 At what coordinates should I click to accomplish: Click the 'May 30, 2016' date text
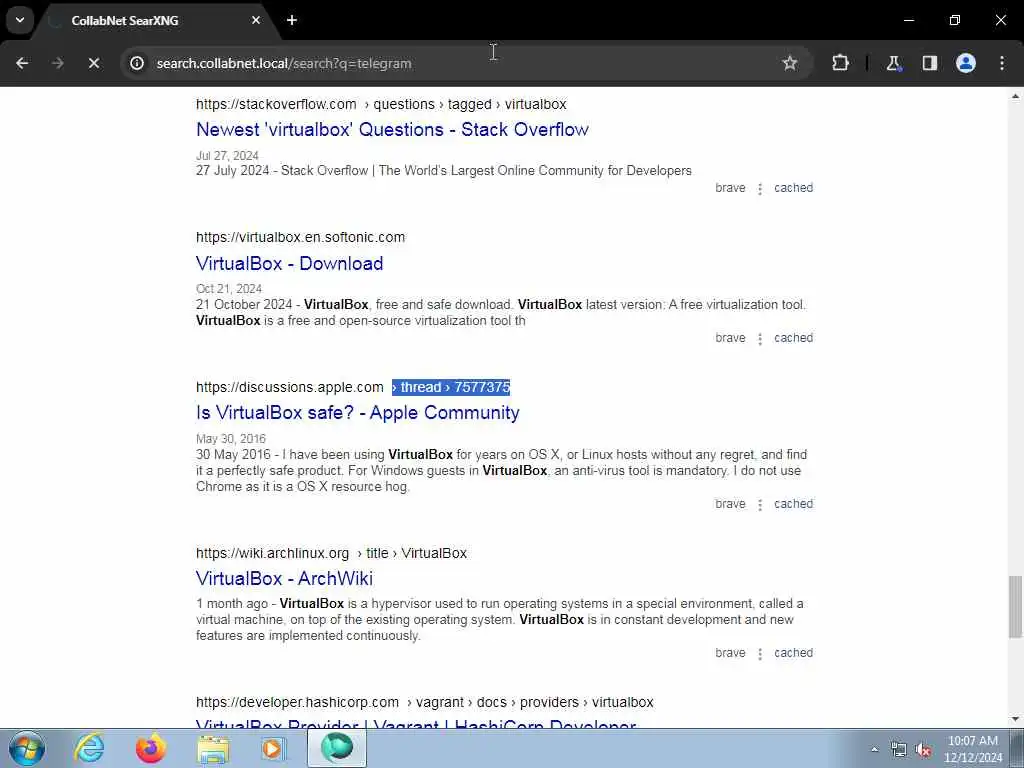(x=231, y=439)
